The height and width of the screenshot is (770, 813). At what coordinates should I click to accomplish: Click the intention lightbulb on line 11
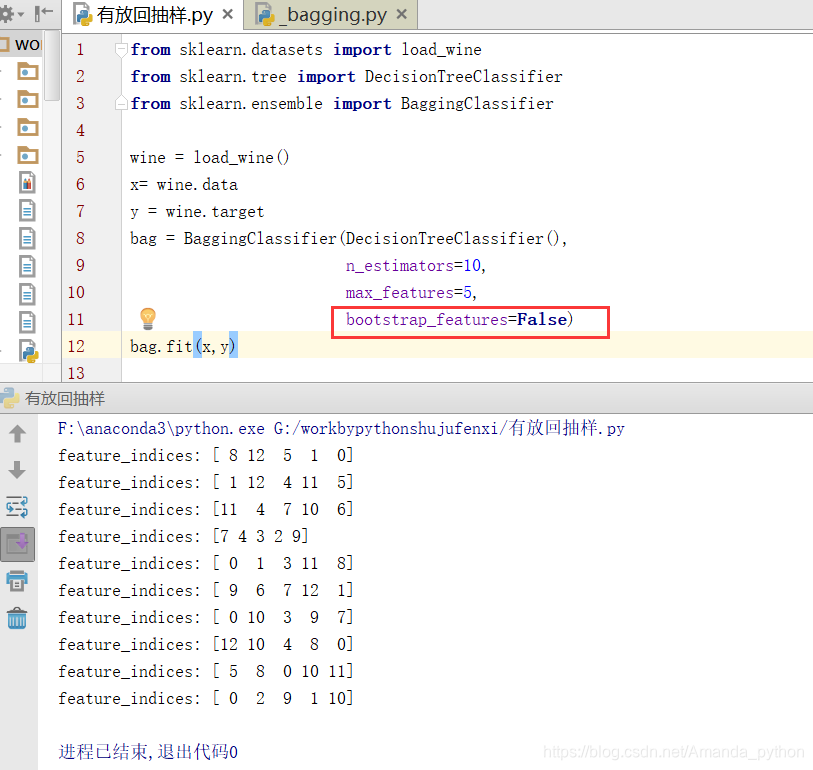148,318
